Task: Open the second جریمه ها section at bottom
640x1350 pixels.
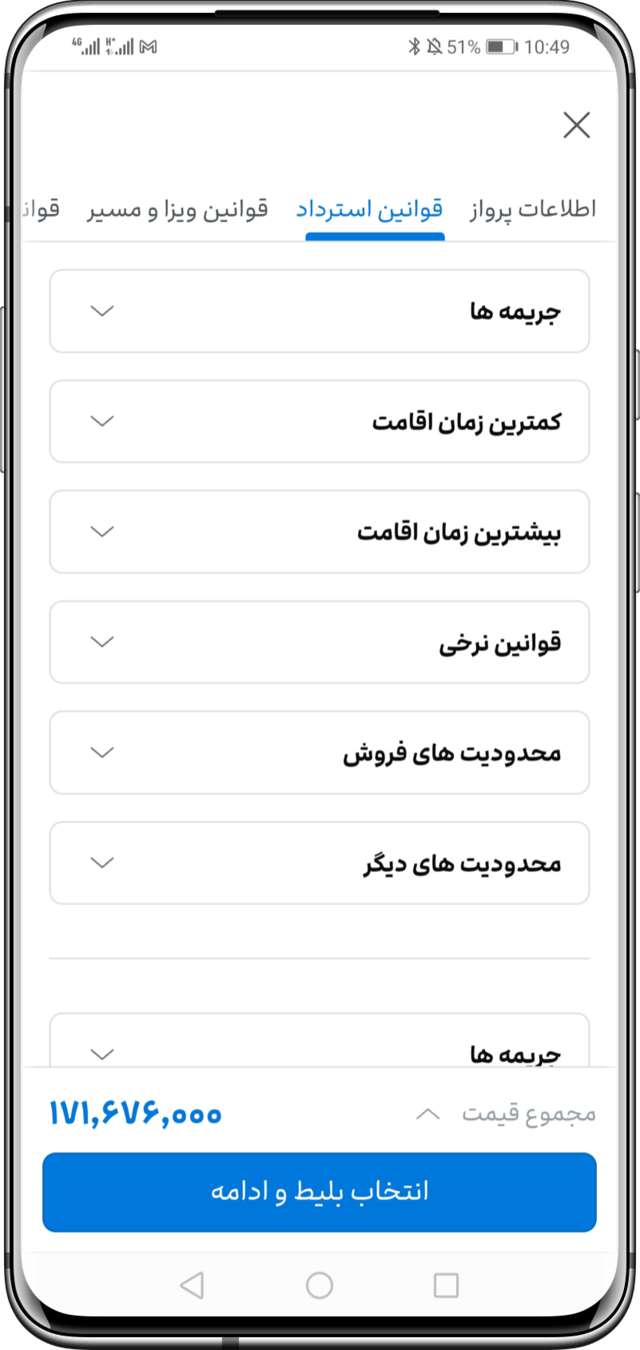Action: [319, 1045]
